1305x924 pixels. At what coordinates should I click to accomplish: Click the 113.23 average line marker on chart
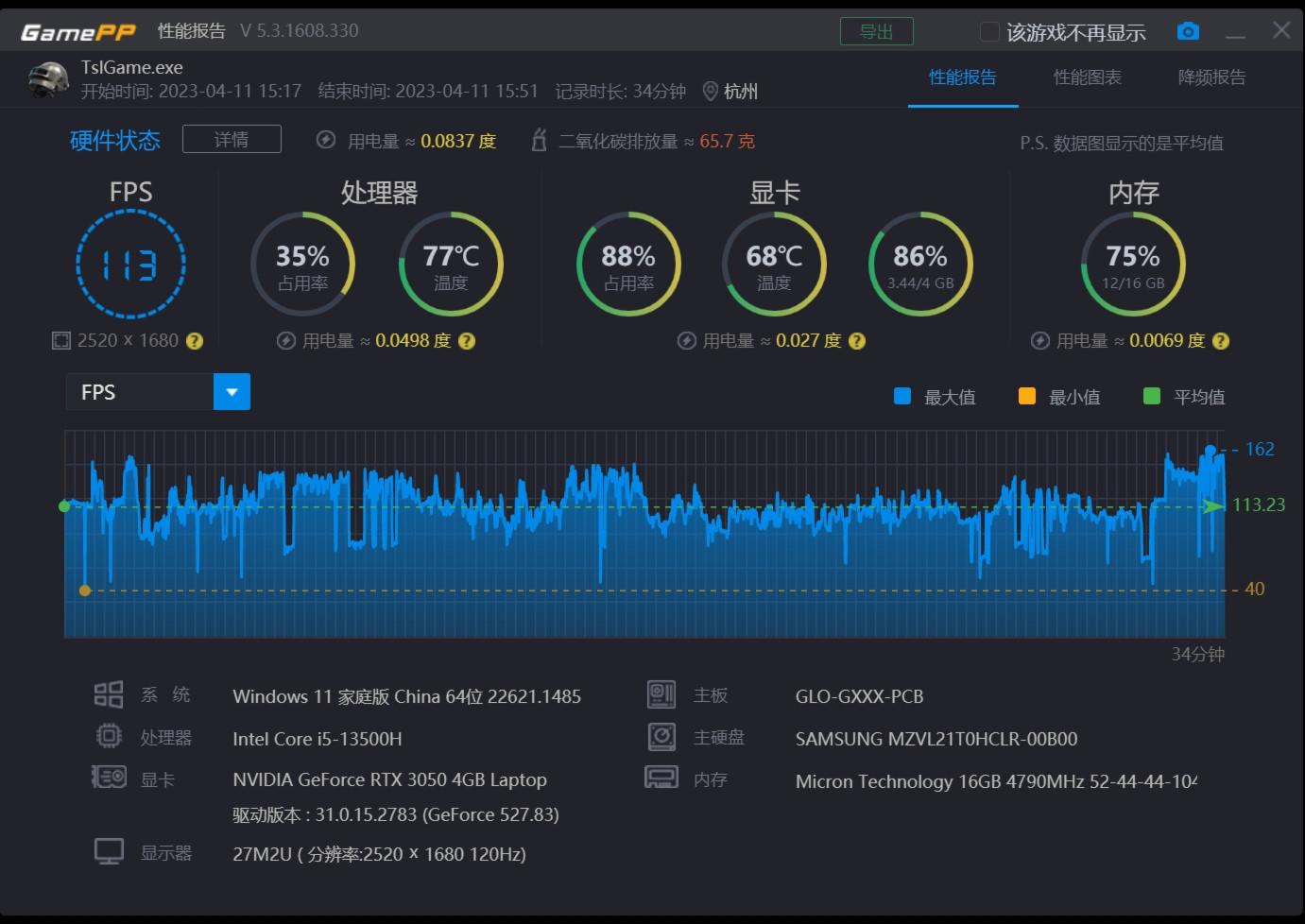coord(1212,506)
